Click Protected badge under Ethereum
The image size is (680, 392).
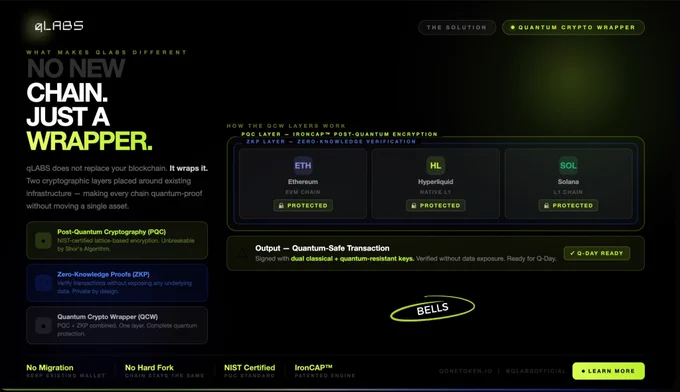click(303, 205)
